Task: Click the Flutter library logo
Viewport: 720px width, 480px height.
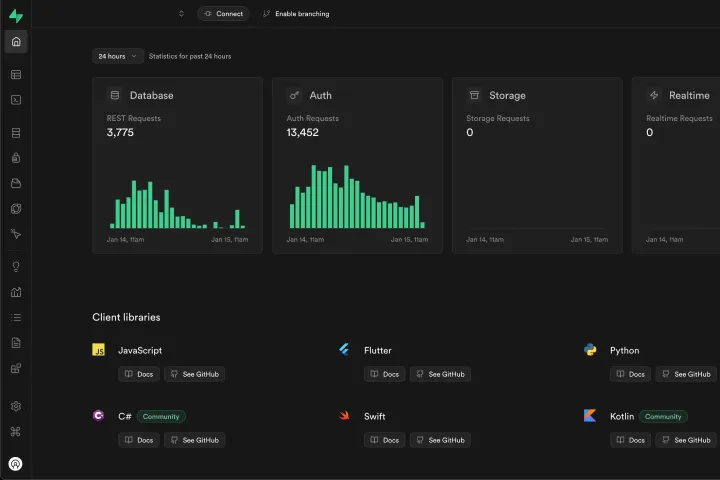Action: 344,350
